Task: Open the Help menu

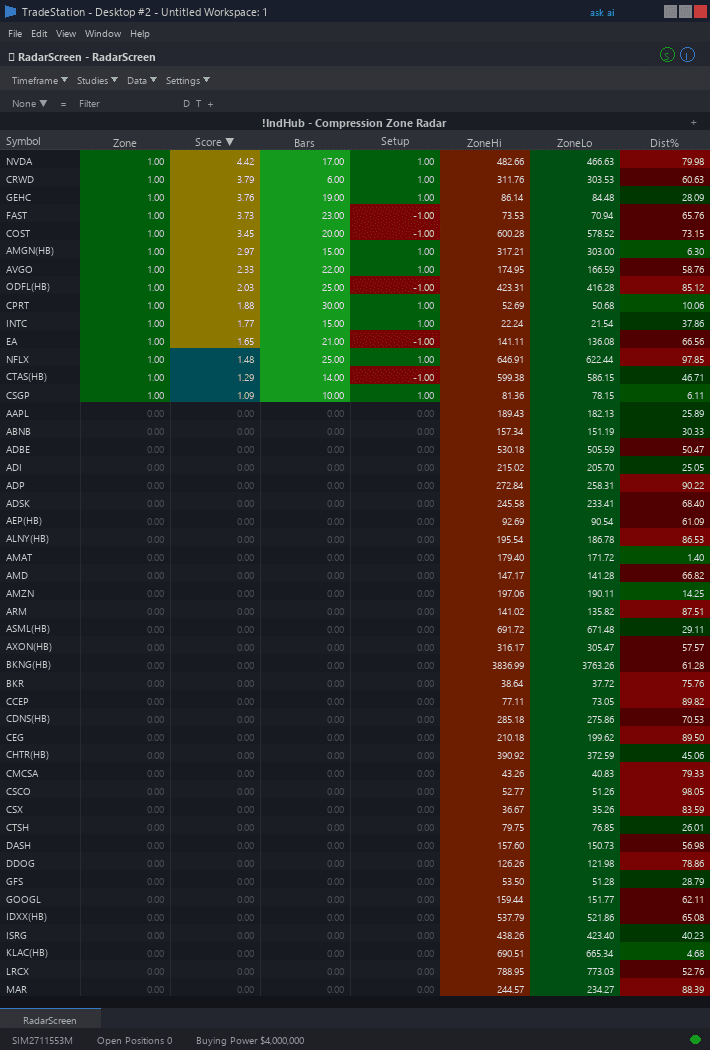Action: pos(140,33)
